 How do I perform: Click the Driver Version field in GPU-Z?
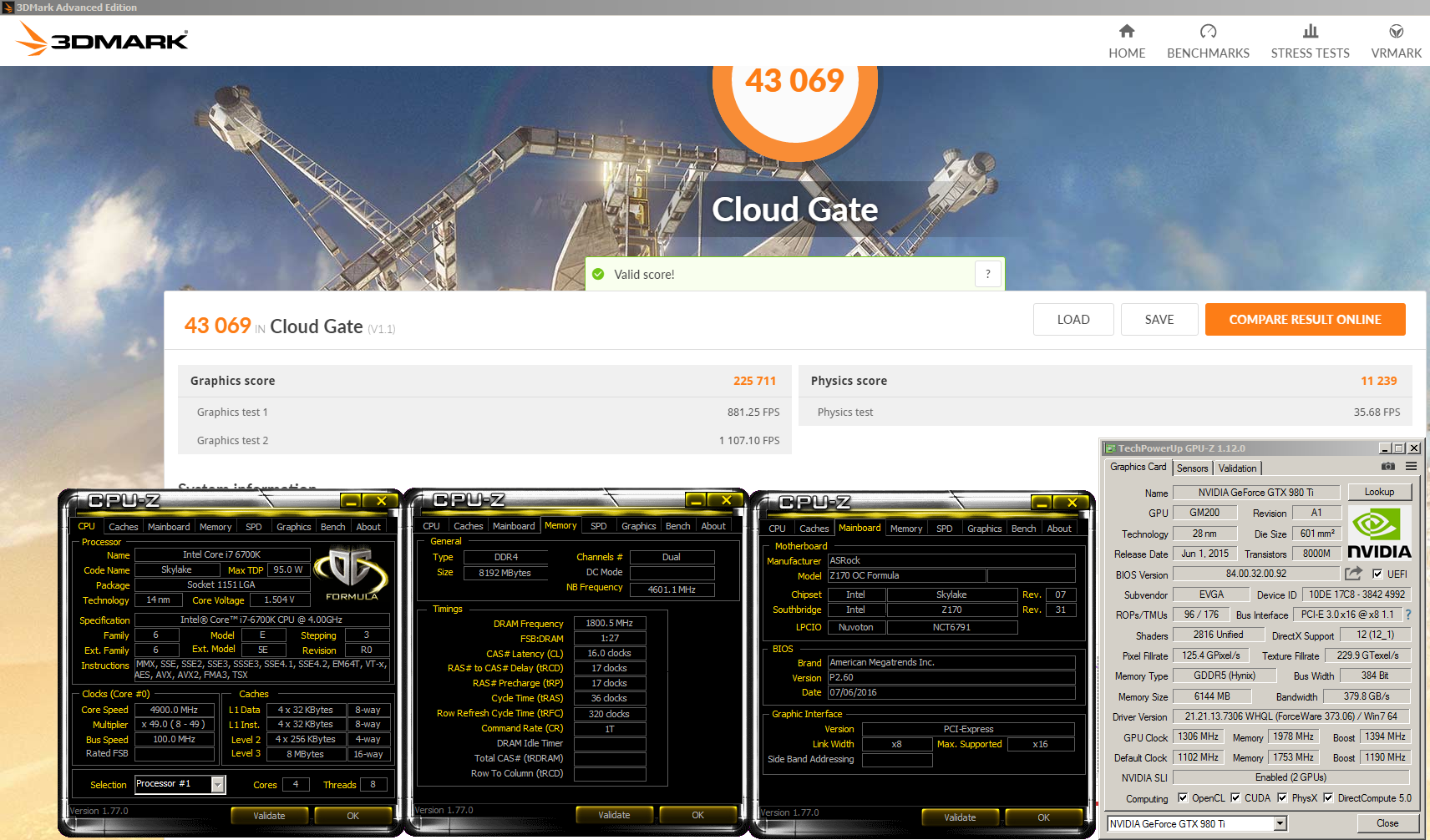click(x=1291, y=716)
